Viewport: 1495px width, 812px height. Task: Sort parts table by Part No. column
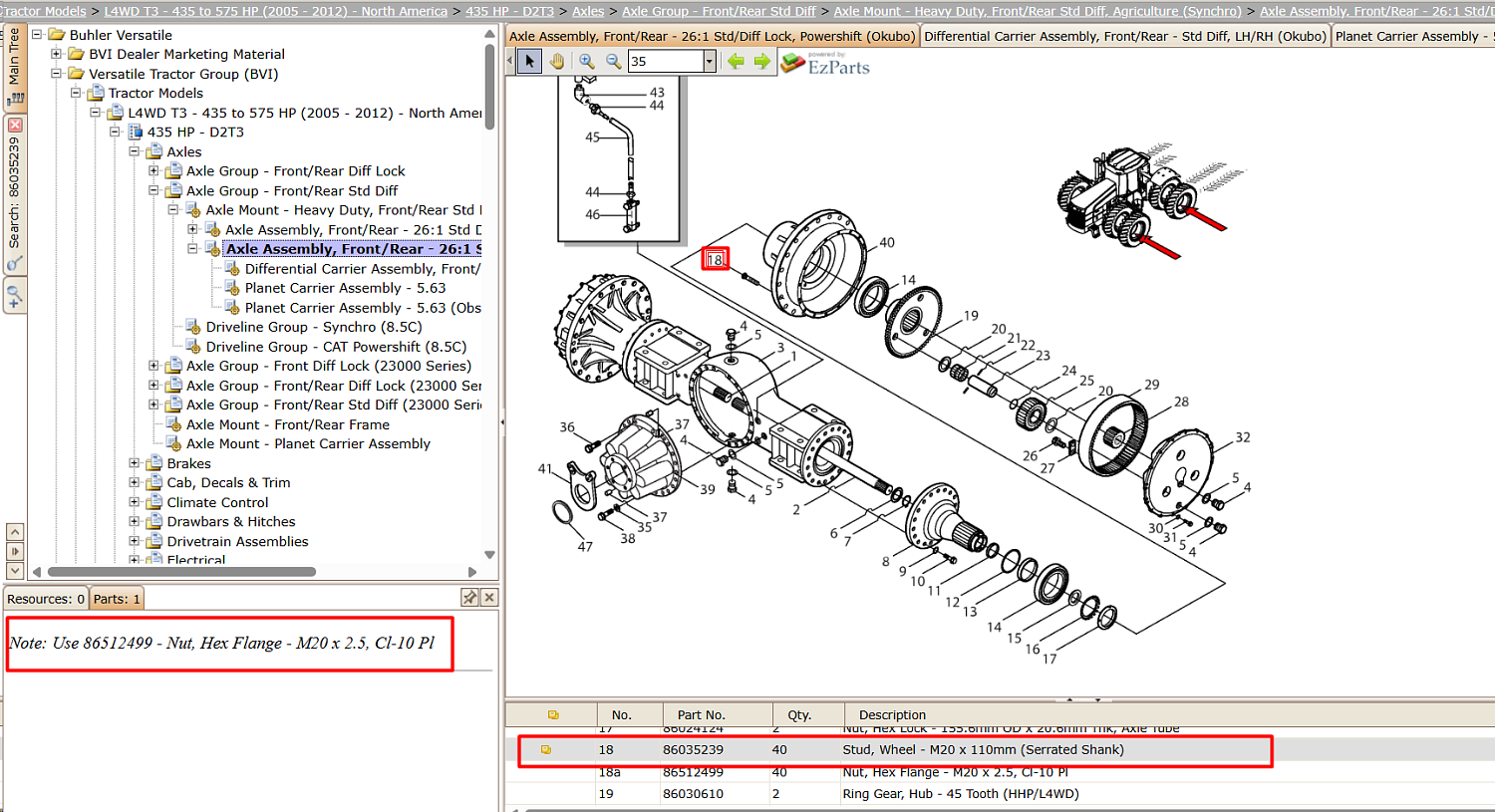coord(718,715)
